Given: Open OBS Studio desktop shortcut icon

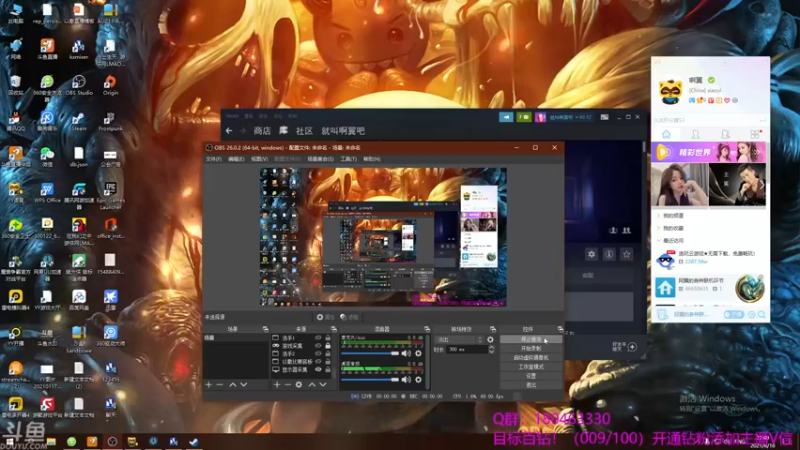Looking at the screenshot, I should click(x=79, y=85).
